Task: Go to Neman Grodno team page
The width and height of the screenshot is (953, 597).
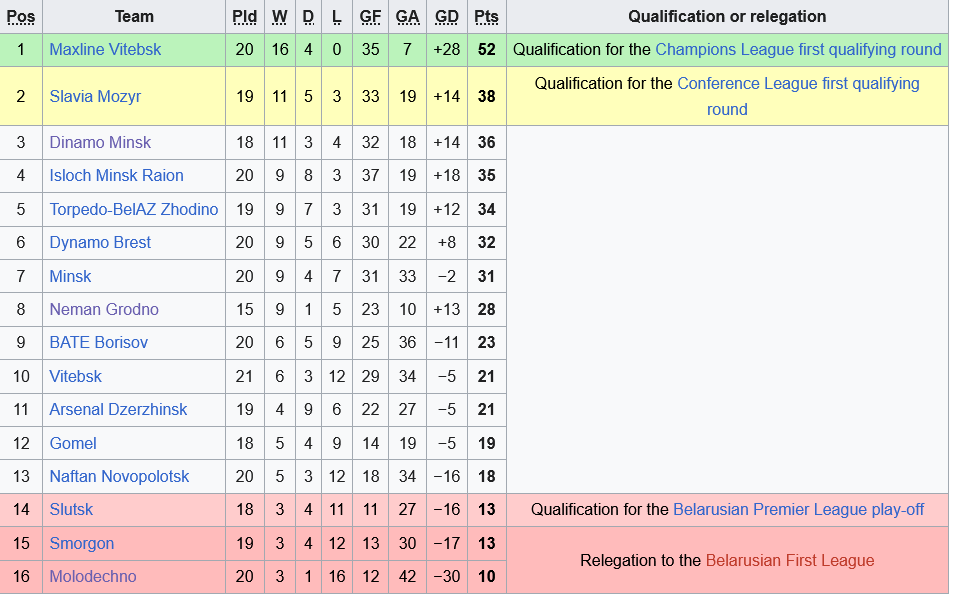Action: click(x=104, y=309)
